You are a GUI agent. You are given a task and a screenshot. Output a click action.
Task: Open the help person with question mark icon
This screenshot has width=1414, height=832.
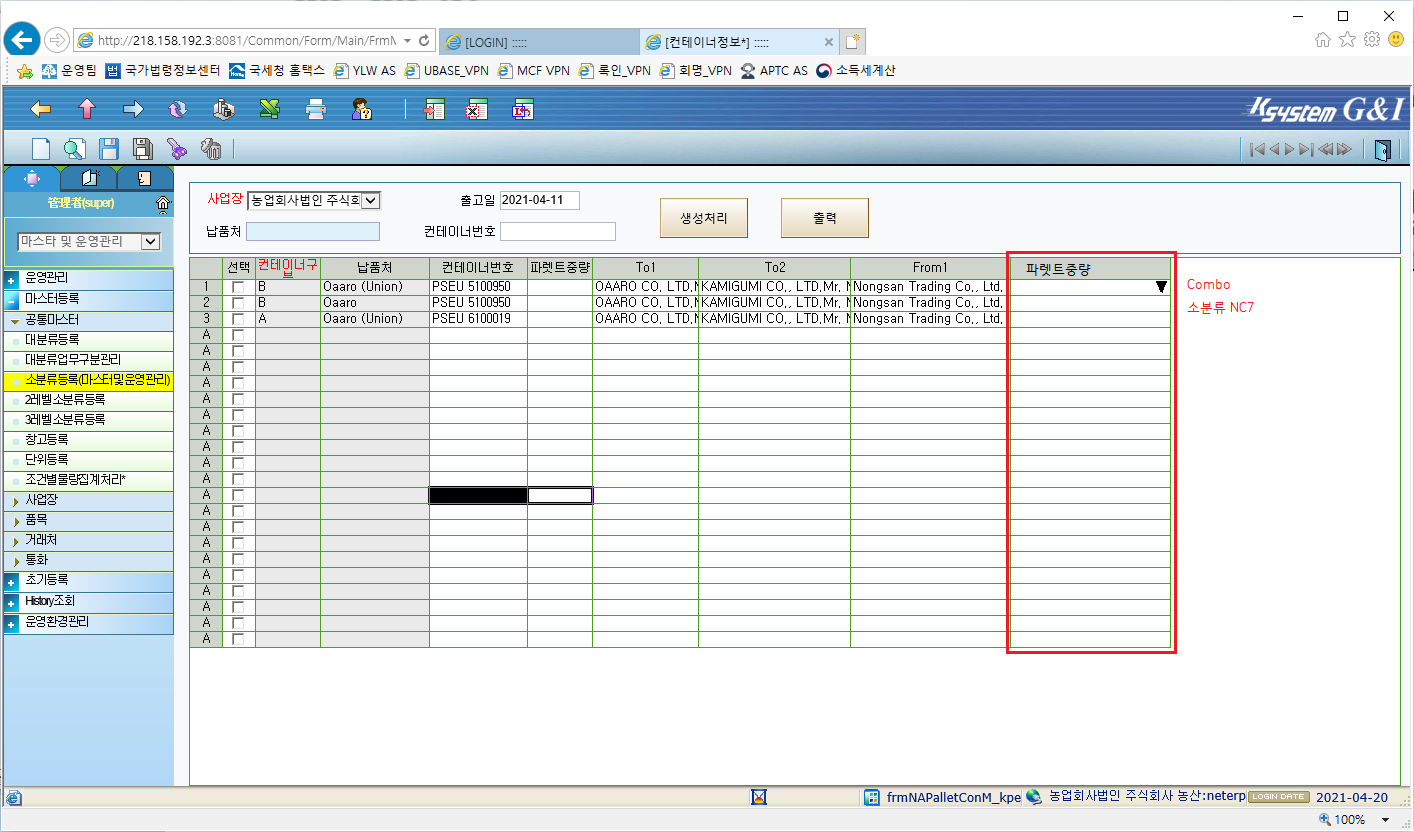coord(361,109)
